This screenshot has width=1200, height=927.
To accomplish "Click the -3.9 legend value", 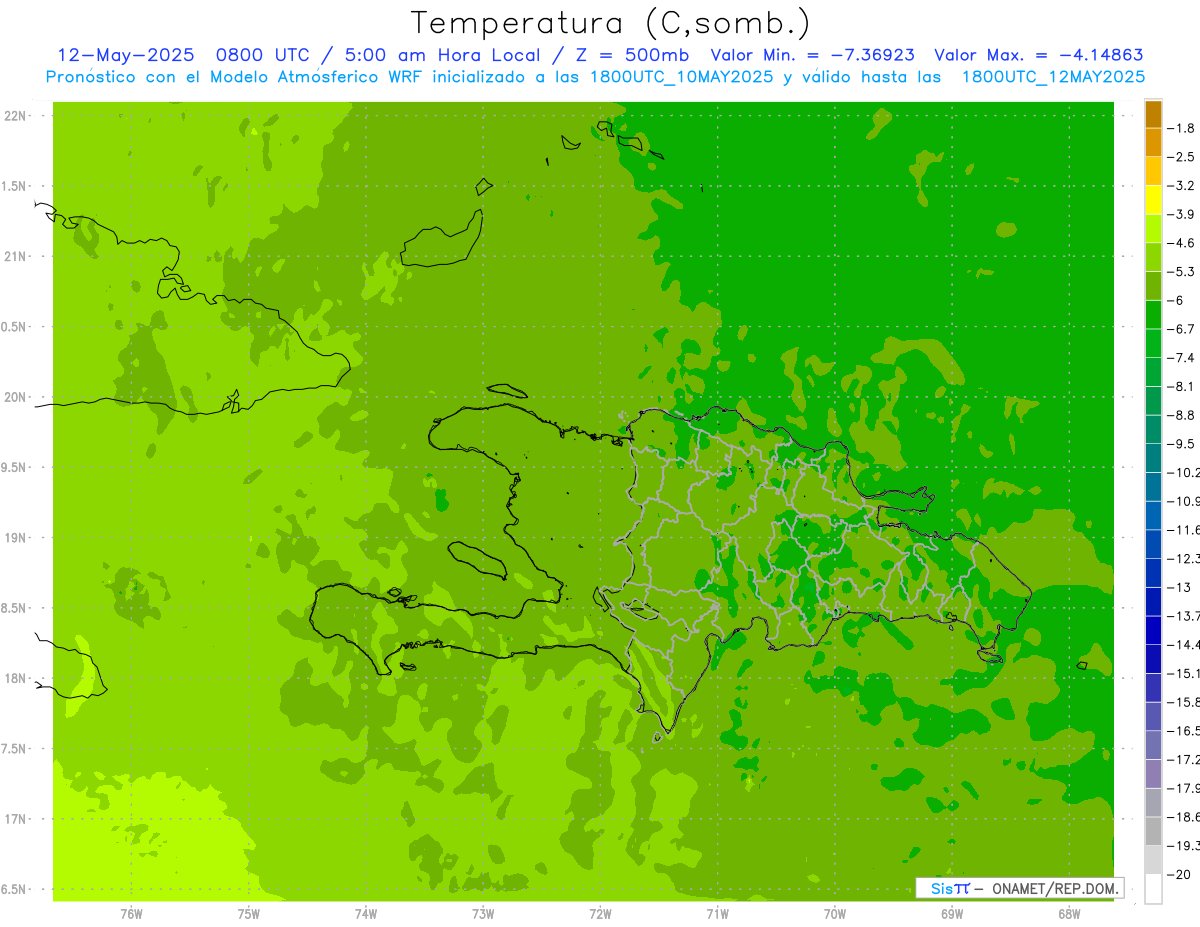I will tap(1183, 214).
